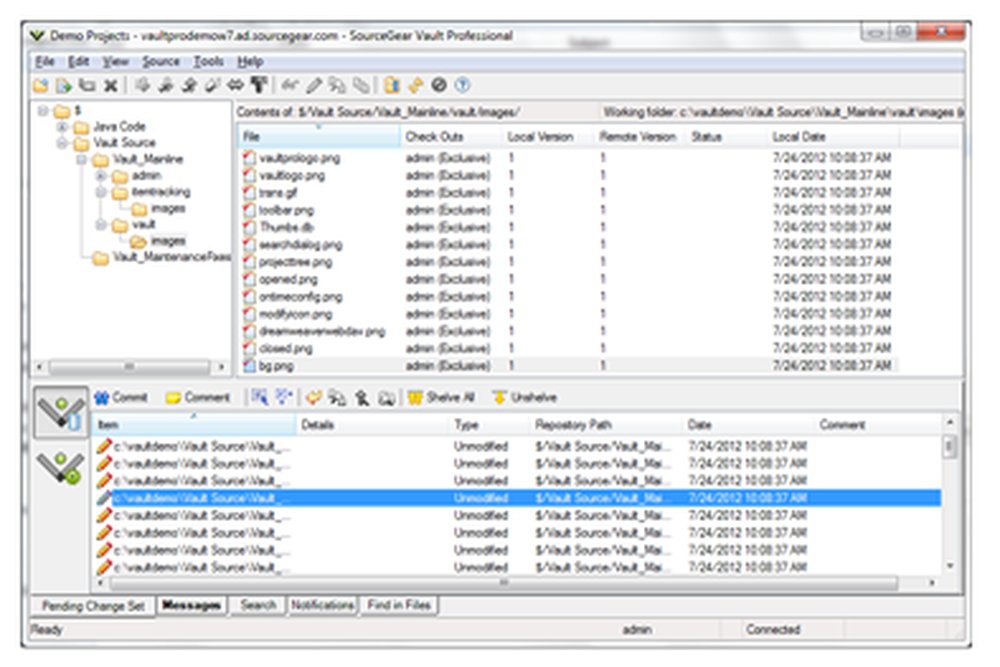1000x667 pixels.
Task: Click the pencil icon on highlighted pending row
Action: [x=104, y=498]
